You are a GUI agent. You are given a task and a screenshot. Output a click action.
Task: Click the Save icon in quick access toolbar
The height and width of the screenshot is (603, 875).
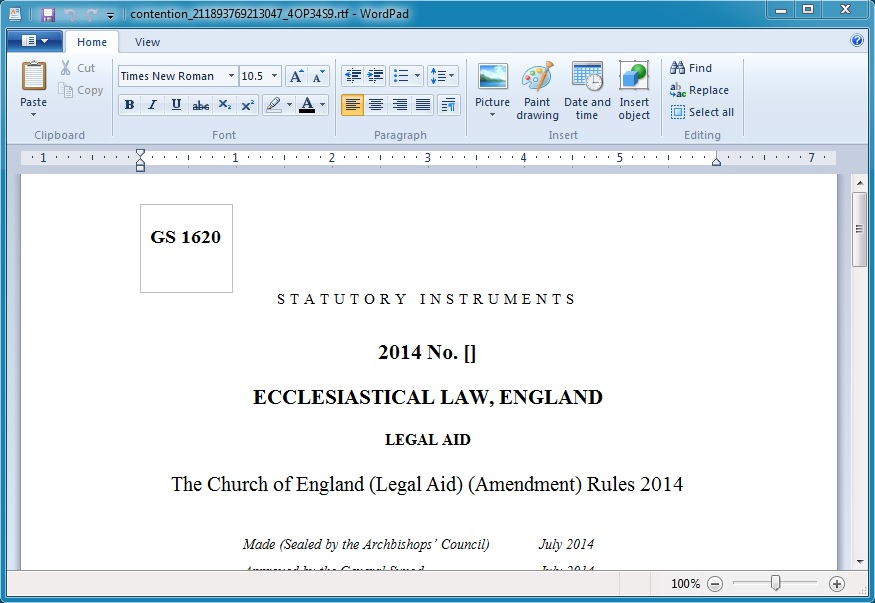click(48, 14)
